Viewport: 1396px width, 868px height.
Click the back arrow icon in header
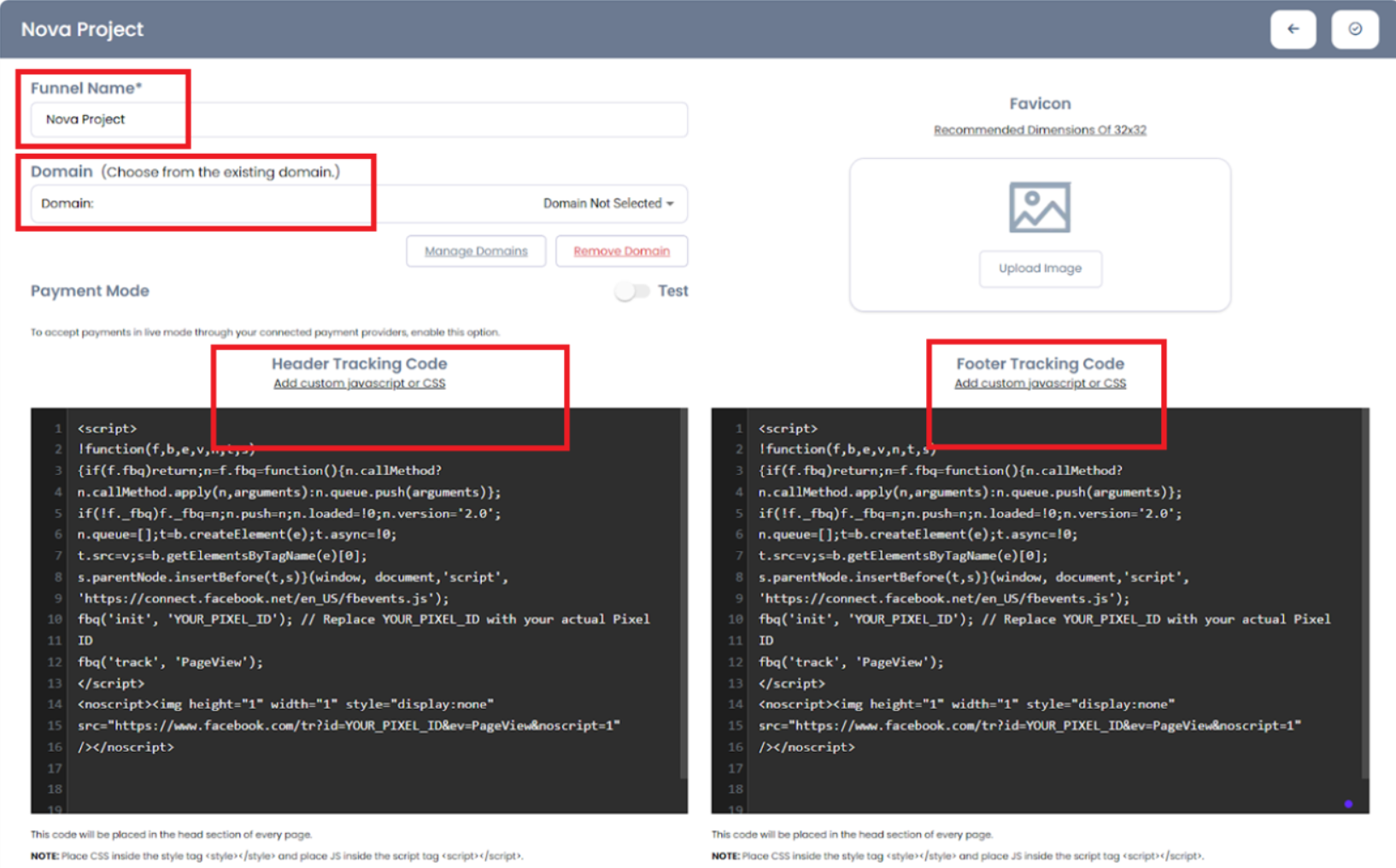tap(1293, 29)
